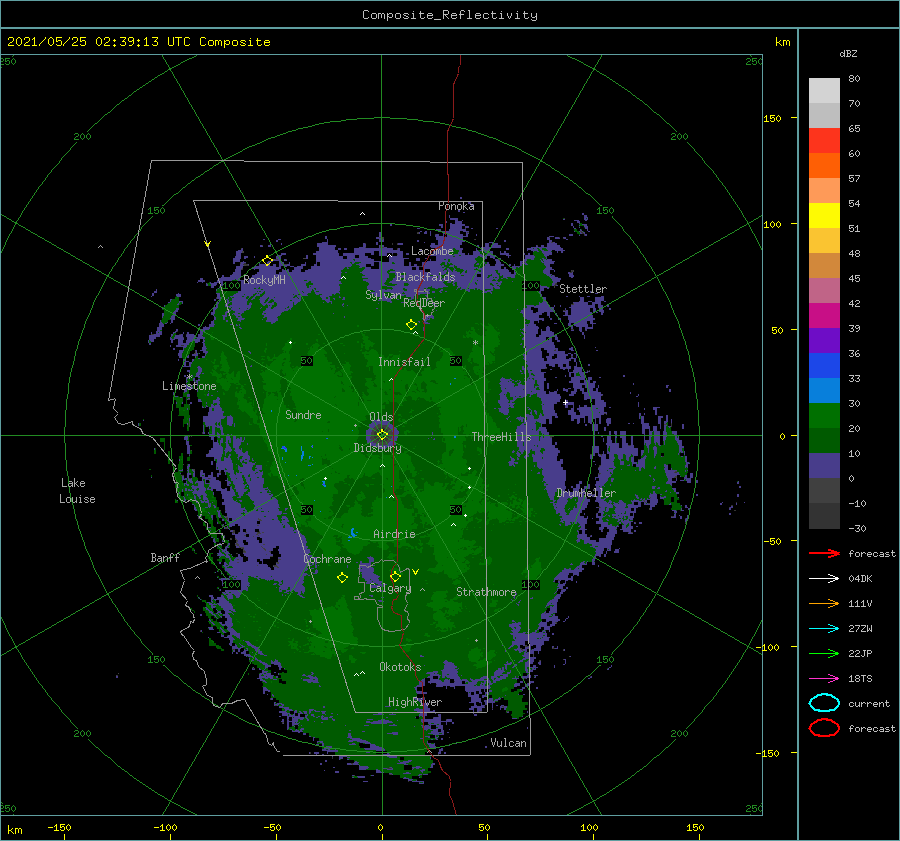Click the Sylvan label
Viewport: 900px width, 841px height.
click(383, 295)
